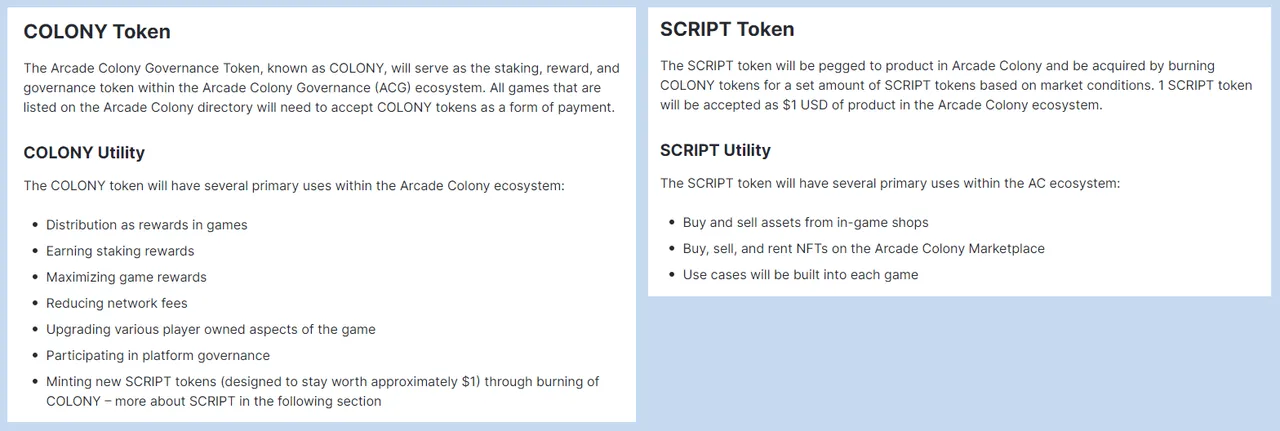The height and width of the screenshot is (431, 1280).
Task: Click the SCRIPT Utility subheading
Action: pyautogui.click(x=715, y=151)
